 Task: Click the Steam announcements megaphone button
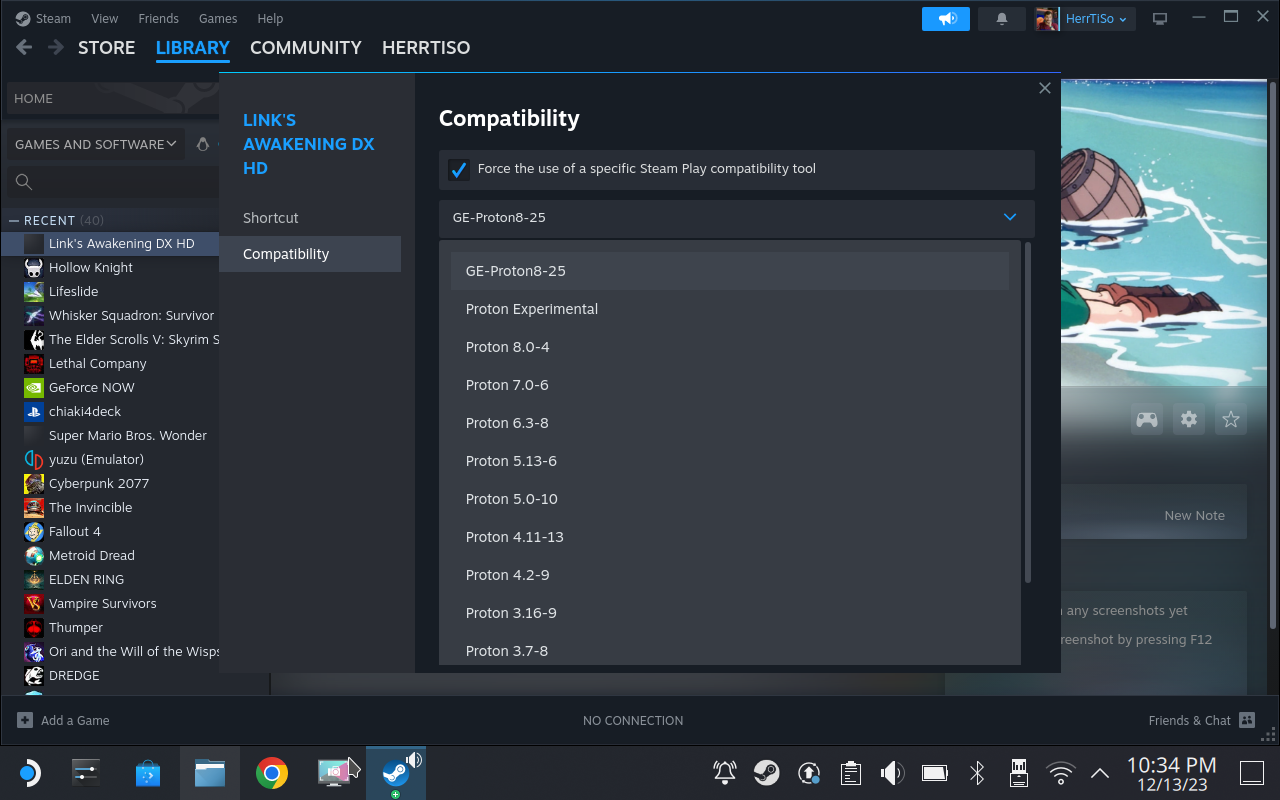pos(945,19)
